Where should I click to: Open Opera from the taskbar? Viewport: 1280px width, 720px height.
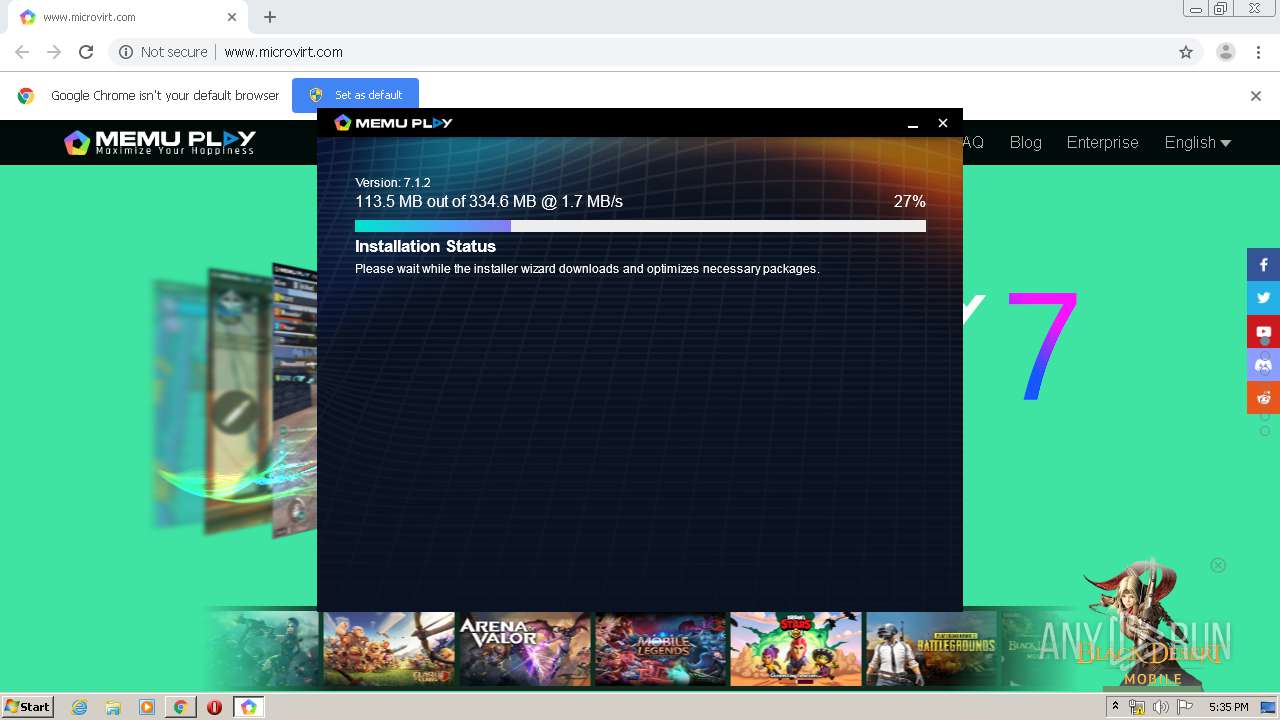[x=214, y=707]
